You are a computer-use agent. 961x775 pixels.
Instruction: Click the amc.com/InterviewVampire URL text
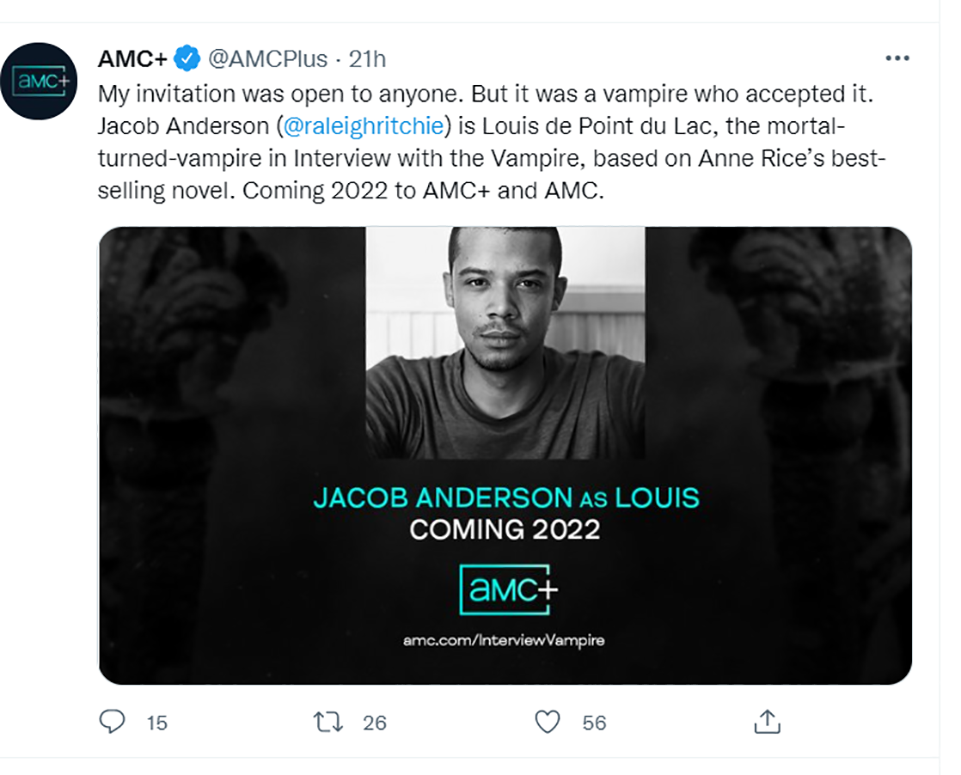click(x=504, y=640)
